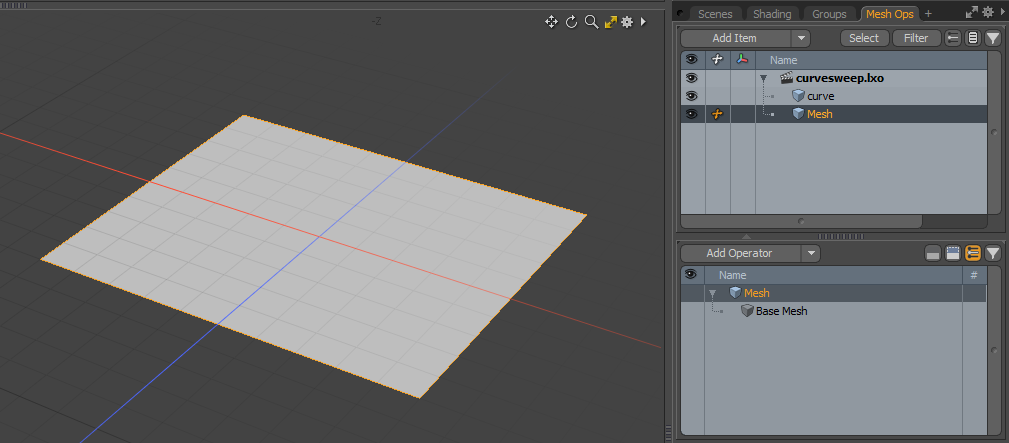This screenshot has width=1009, height=443.
Task: Click the orange tree view icon in operator panel
Action: point(973,253)
